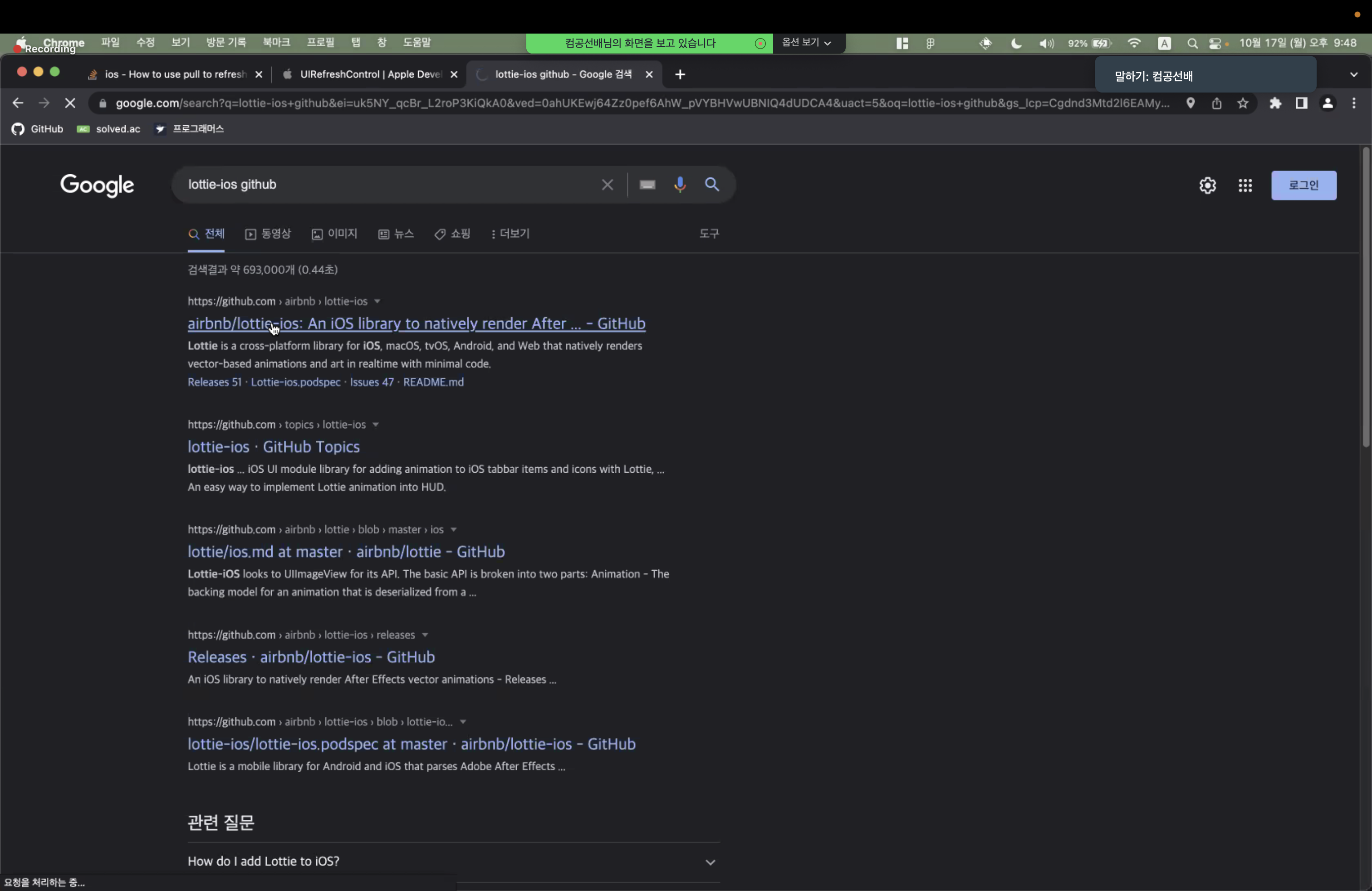Open 'lottie-ios · GitHub Topics' result
1372x891 pixels.
pos(273,447)
